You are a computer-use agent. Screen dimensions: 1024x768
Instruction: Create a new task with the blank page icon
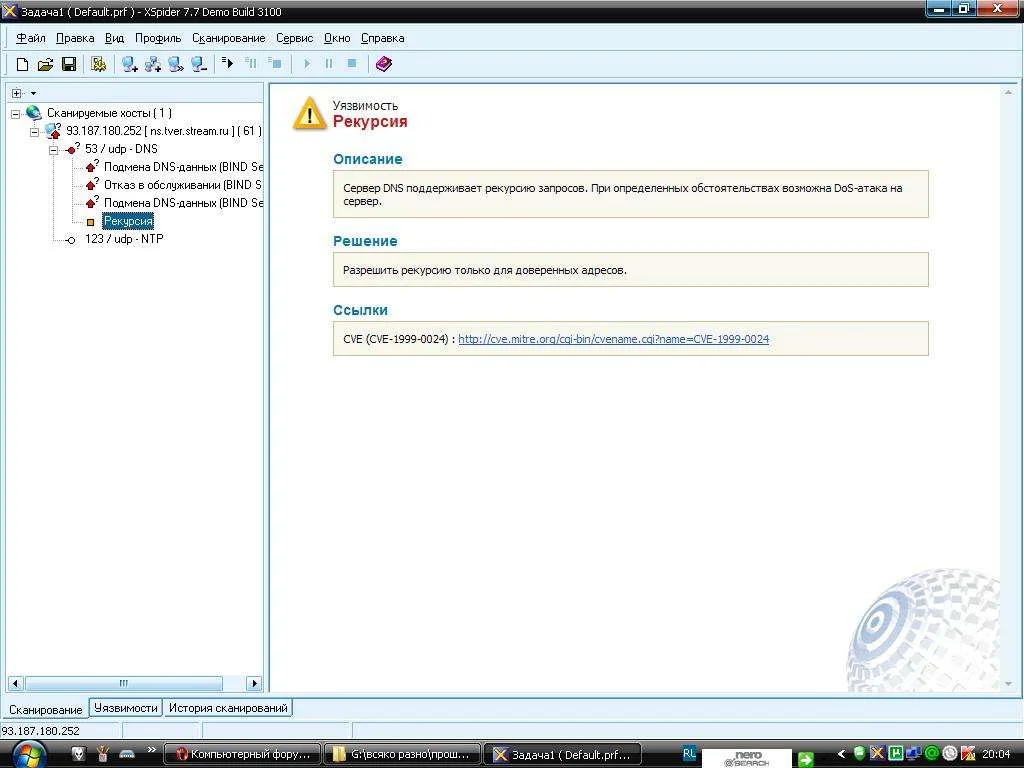click(22, 64)
